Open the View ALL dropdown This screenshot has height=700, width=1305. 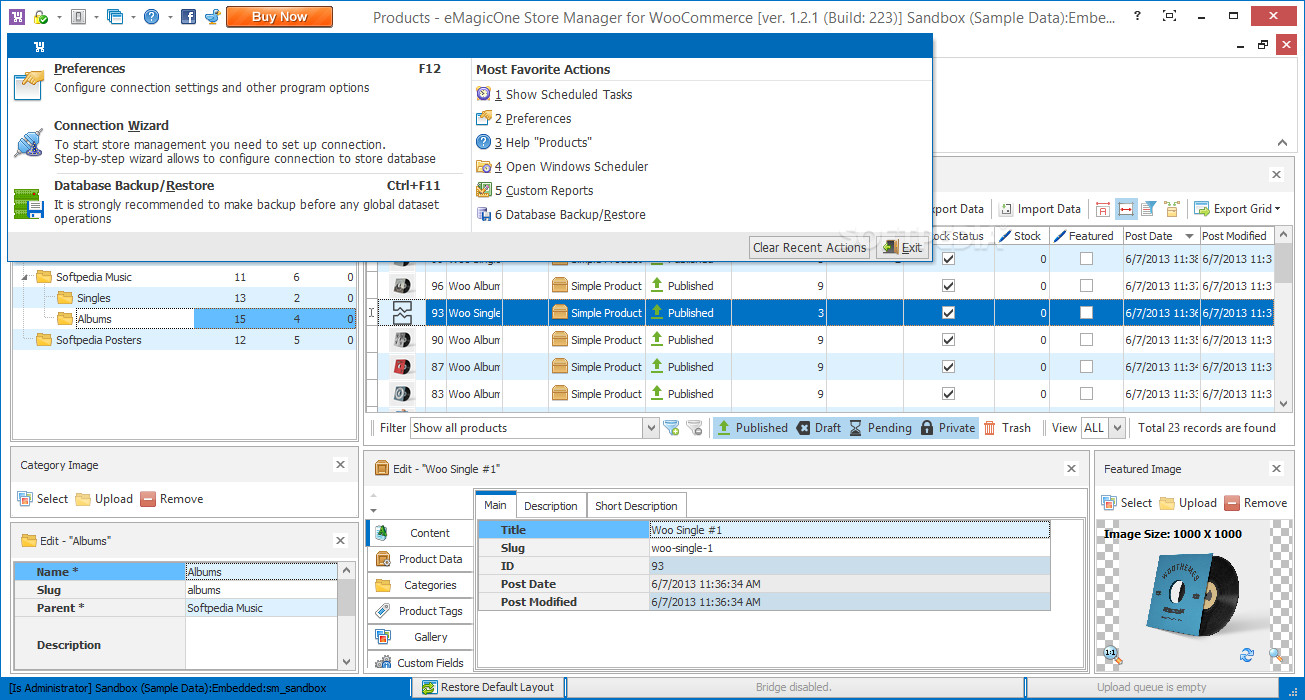pos(1117,428)
